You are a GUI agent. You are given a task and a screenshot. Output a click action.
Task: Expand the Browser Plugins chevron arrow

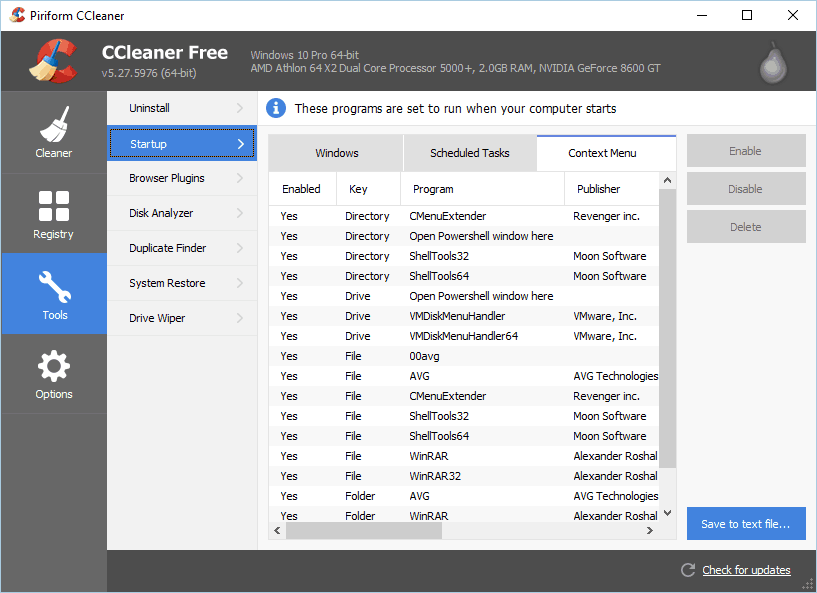(240, 178)
